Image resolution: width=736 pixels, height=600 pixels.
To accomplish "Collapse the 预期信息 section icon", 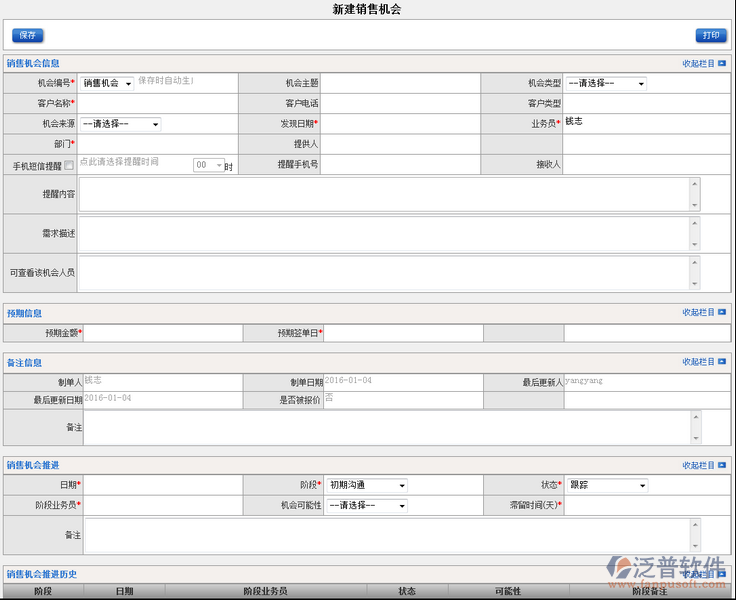I will [722, 313].
